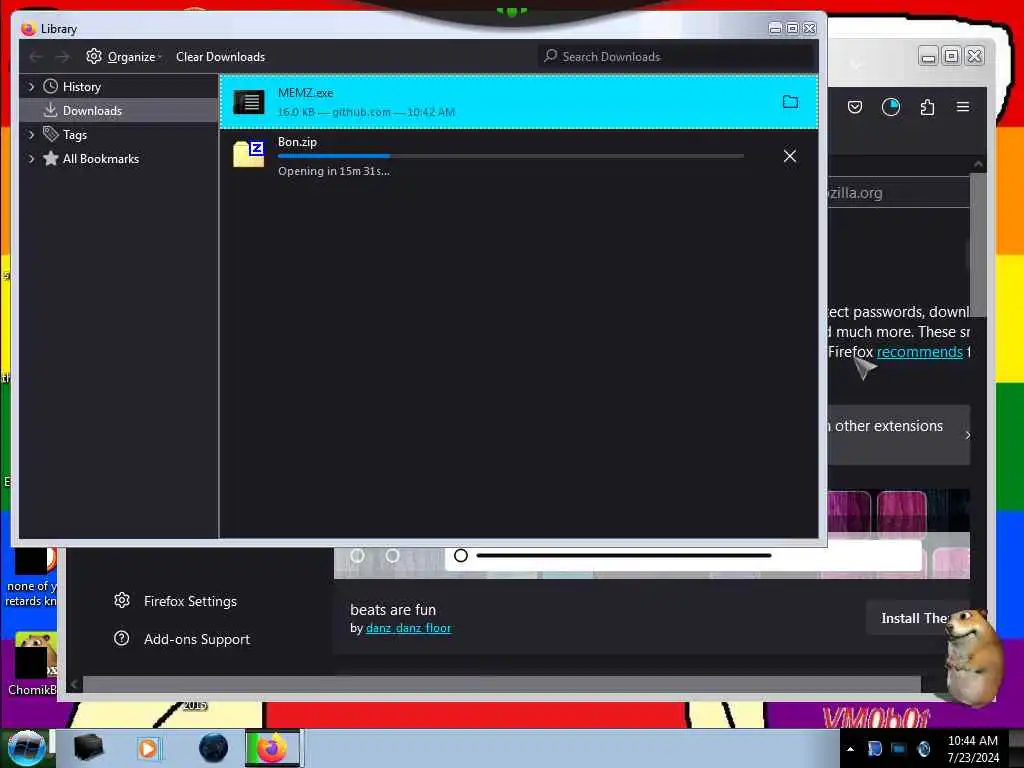Open Firefox Pocket icon in browser toolbar
Screen dimensions: 1024x768
855,107
